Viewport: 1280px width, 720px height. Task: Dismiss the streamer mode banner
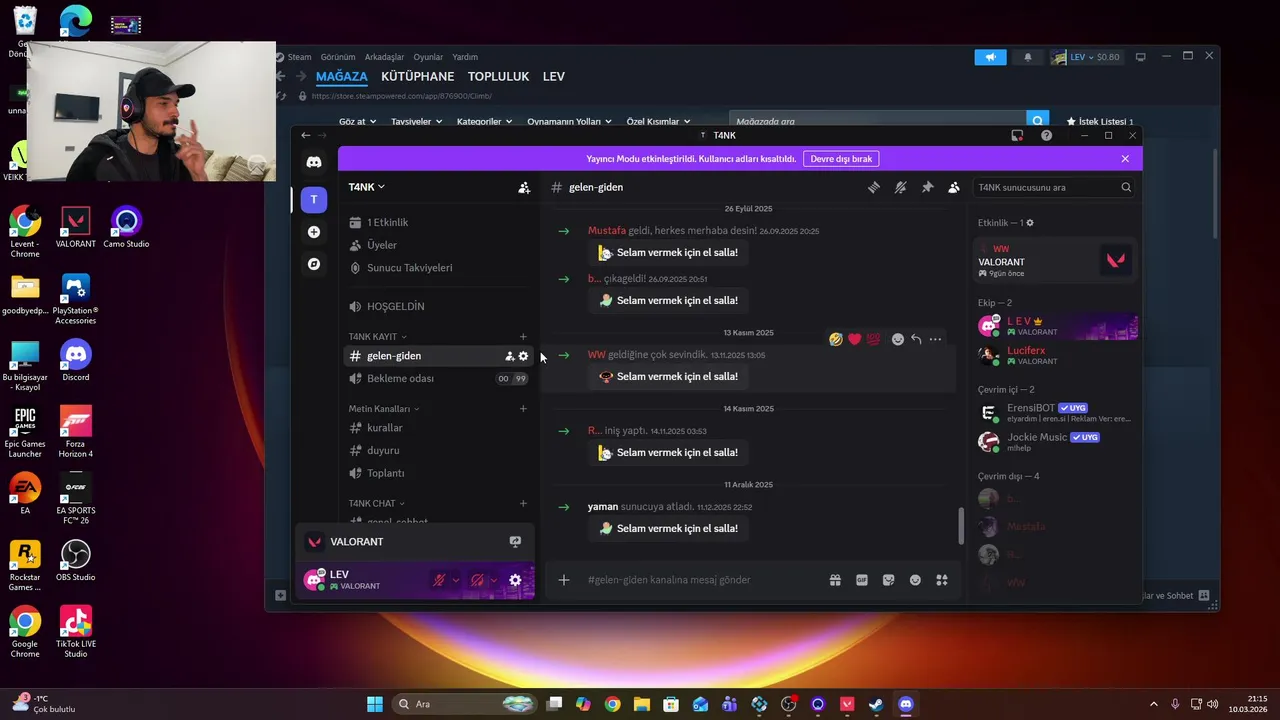click(x=1125, y=158)
